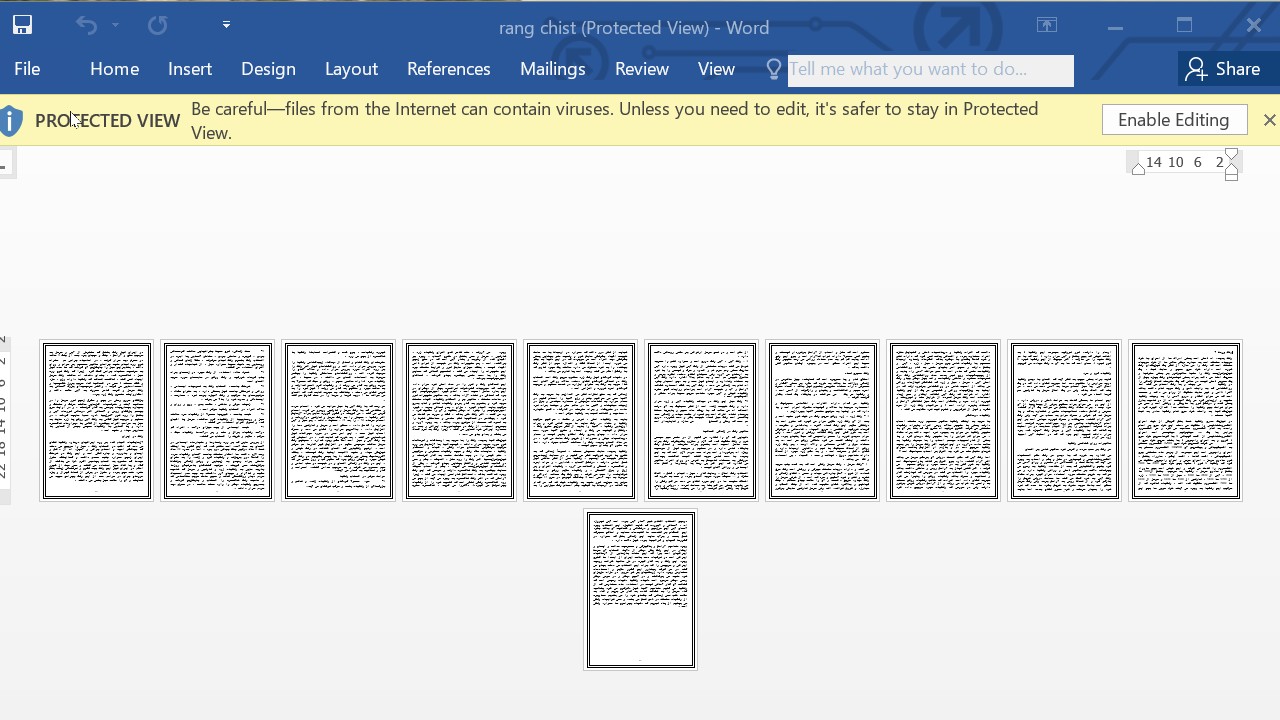Click the horizontal ruler right indent marker

1232,165
